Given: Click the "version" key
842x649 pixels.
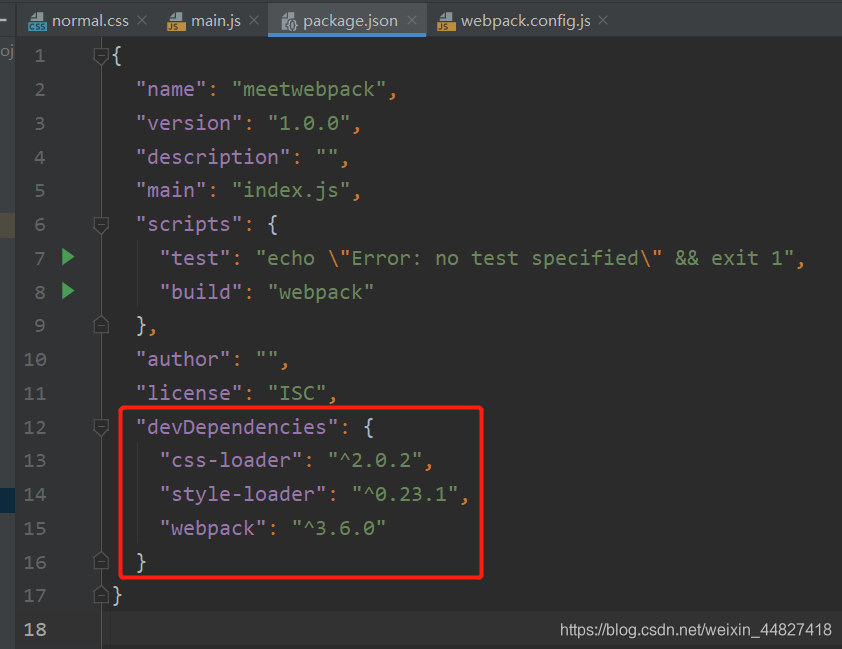Looking at the screenshot, I should 188,123.
